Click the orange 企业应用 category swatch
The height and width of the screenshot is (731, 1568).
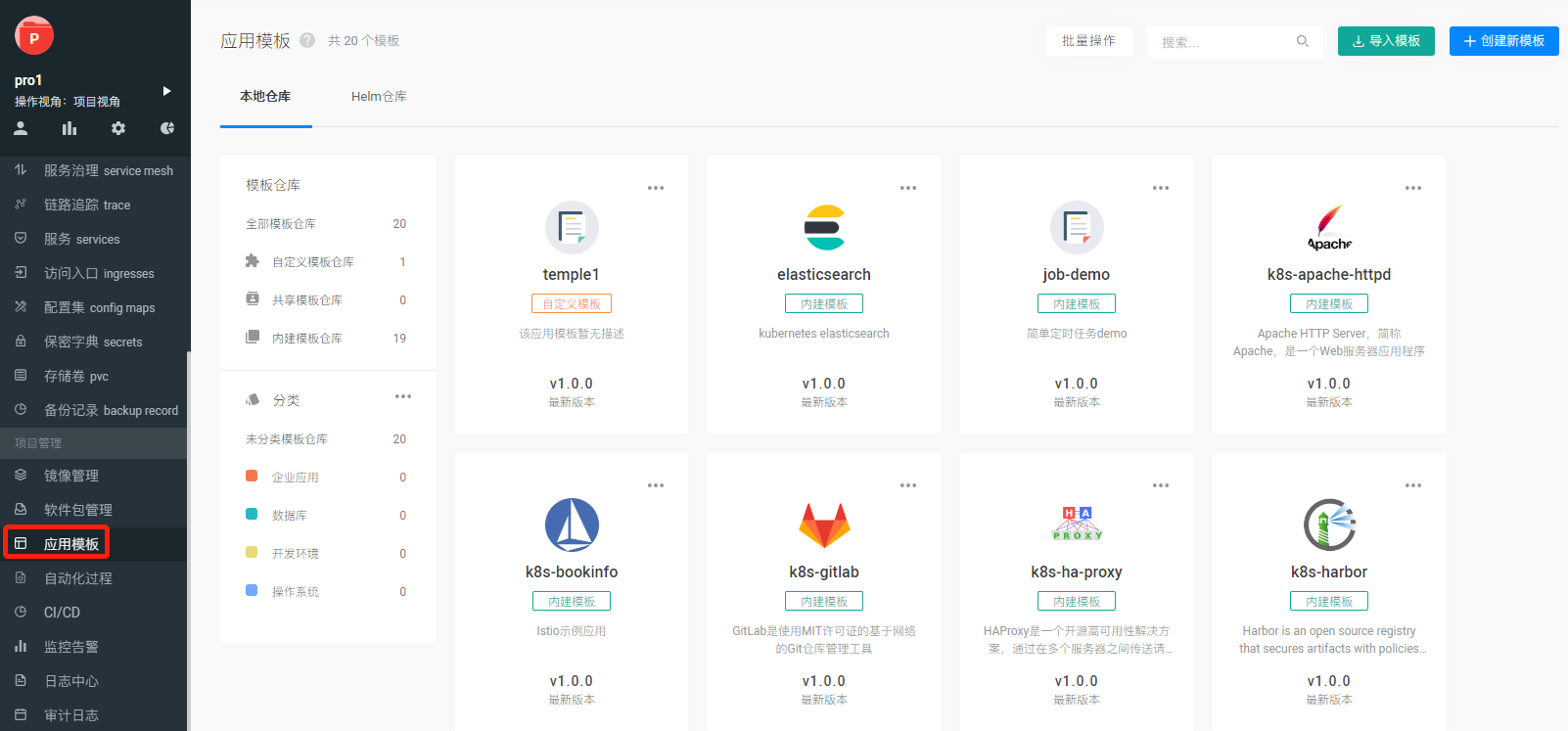coord(252,477)
